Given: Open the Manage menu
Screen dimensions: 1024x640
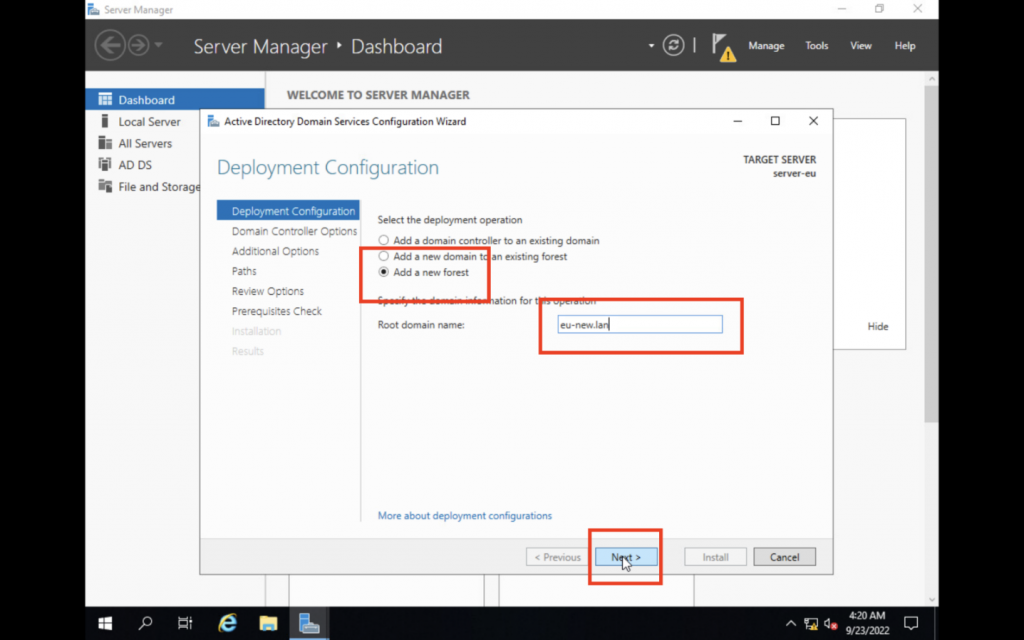Looking at the screenshot, I should tap(766, 46).
